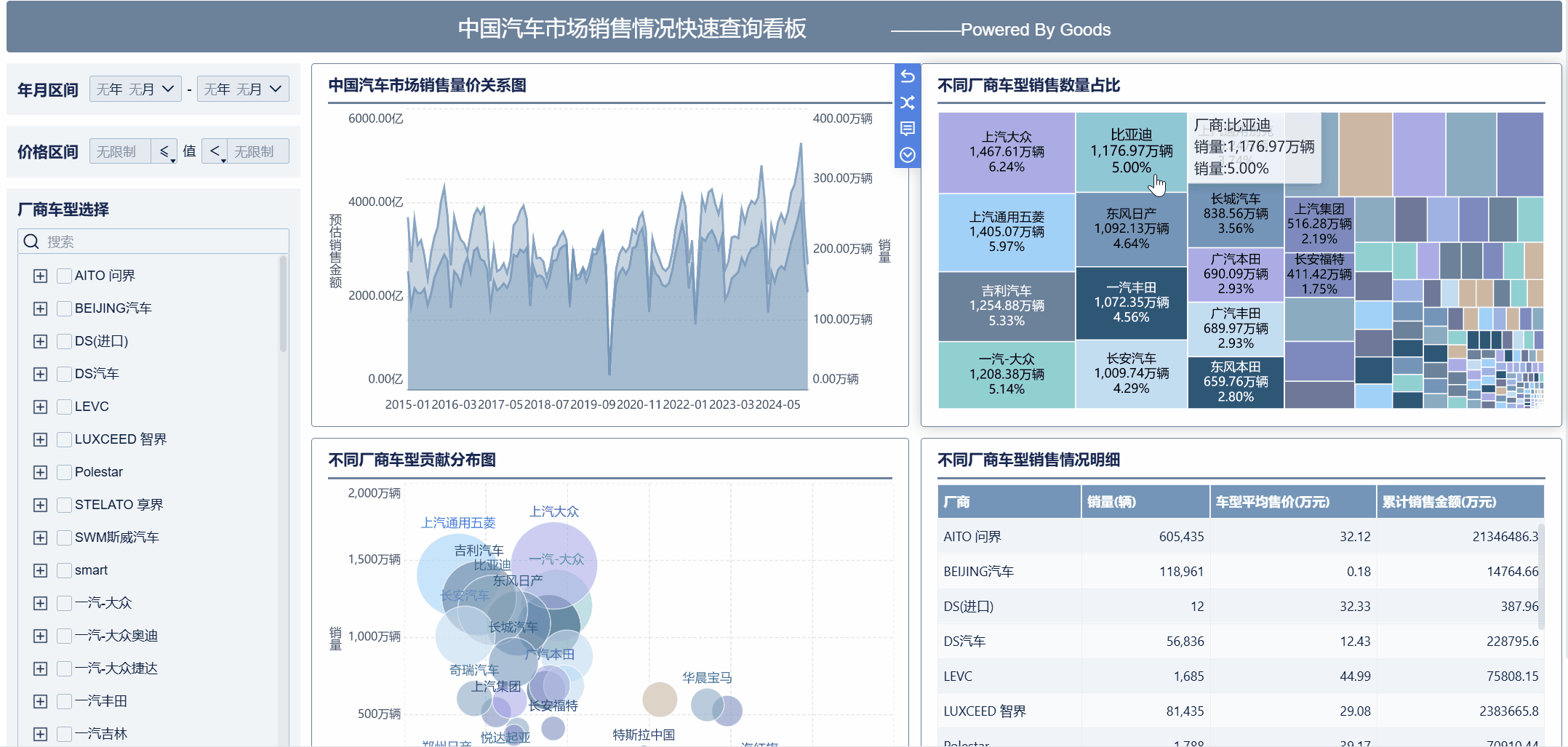The height and width of the screenshot is (747, 1568).
Task: Click the 华晨宝马 bubble label in scatter chart
Action: [706, 677]
